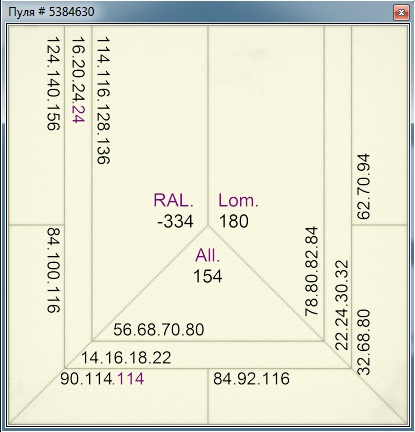This screenshot has width=415, height=432.
Task: Click the Lom. score 180
Action: (234, 221)
